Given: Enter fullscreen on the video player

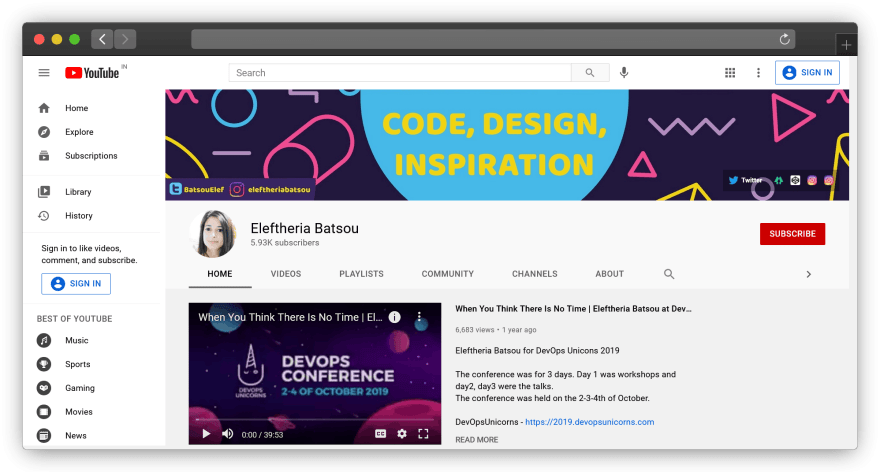Looking at the screenshot, I should coord(423,434).
